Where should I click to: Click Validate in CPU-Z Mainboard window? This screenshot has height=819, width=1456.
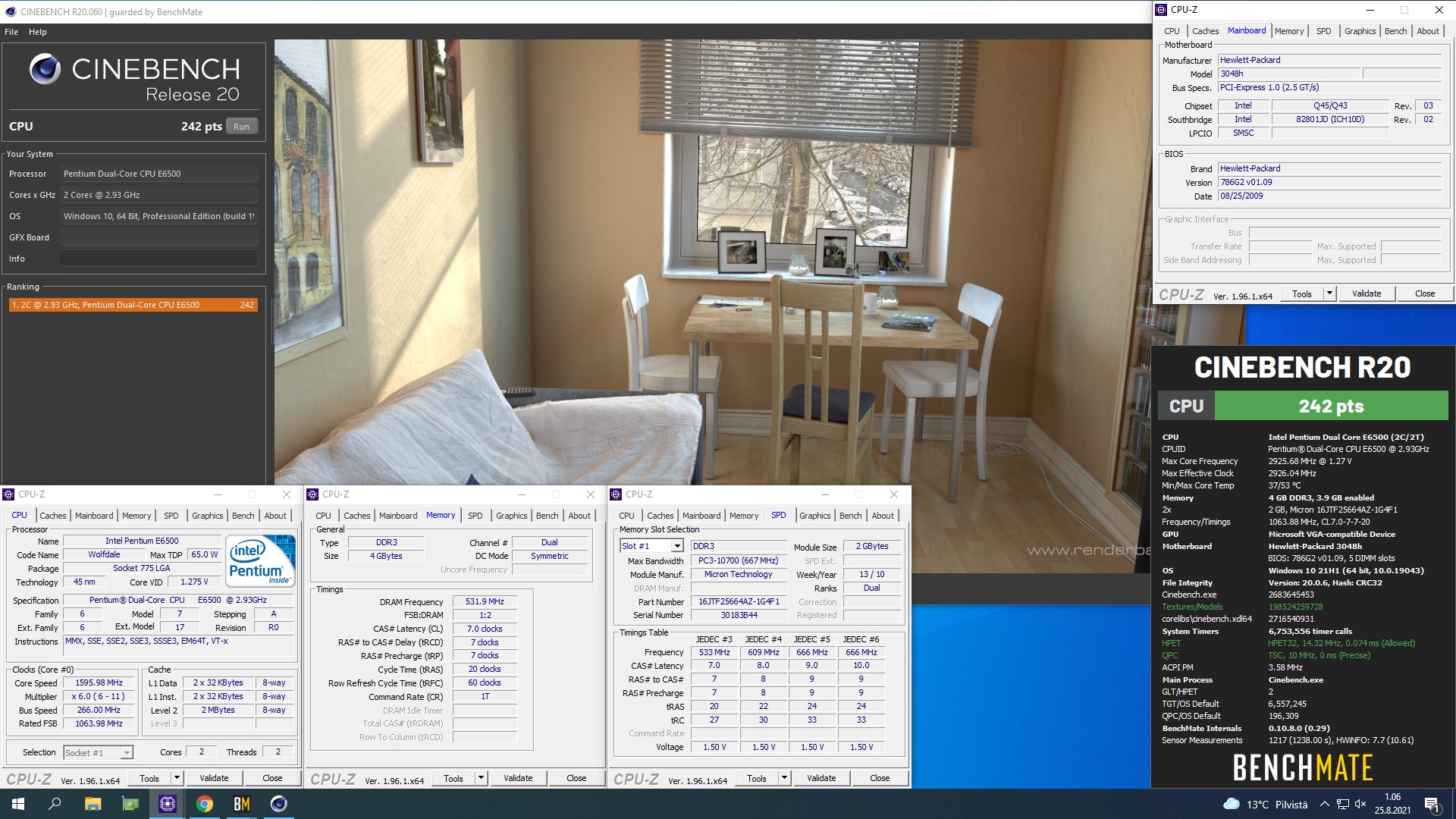[x=1367, y=293]
